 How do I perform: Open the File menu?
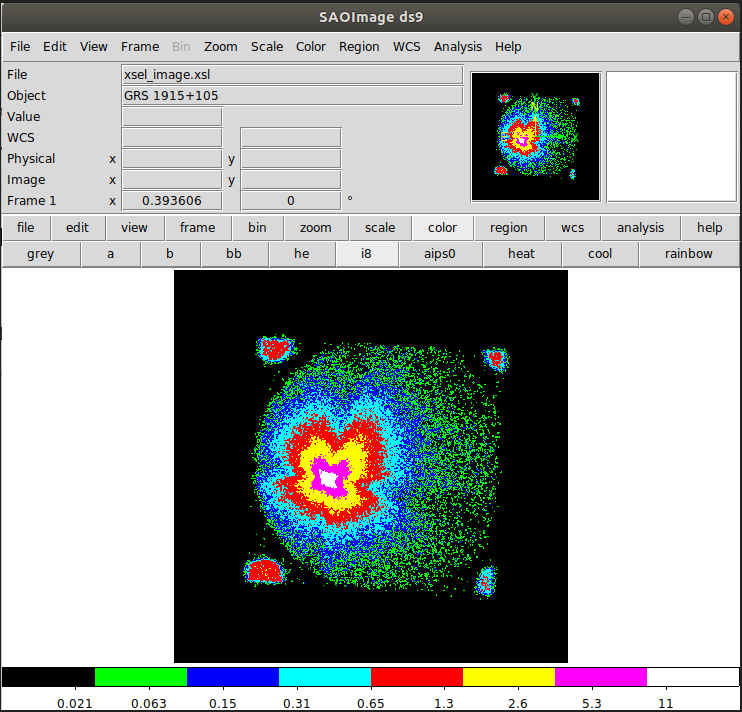pyautogui.click(x=20, y=46)
